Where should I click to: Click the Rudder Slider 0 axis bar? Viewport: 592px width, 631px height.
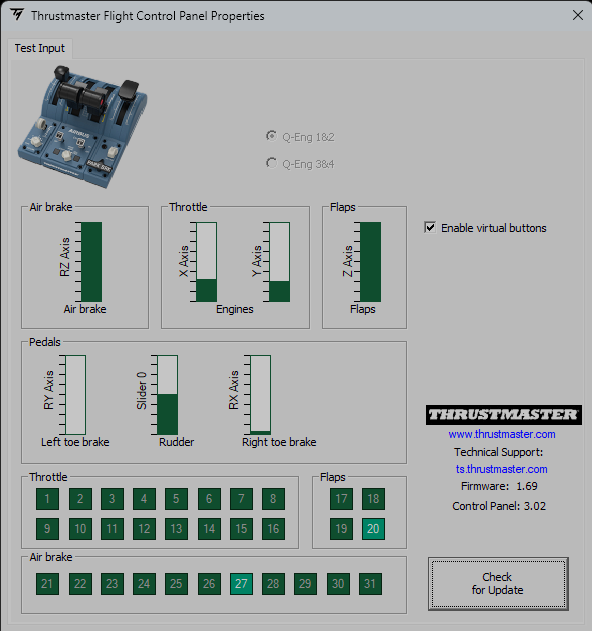[167, 395]
